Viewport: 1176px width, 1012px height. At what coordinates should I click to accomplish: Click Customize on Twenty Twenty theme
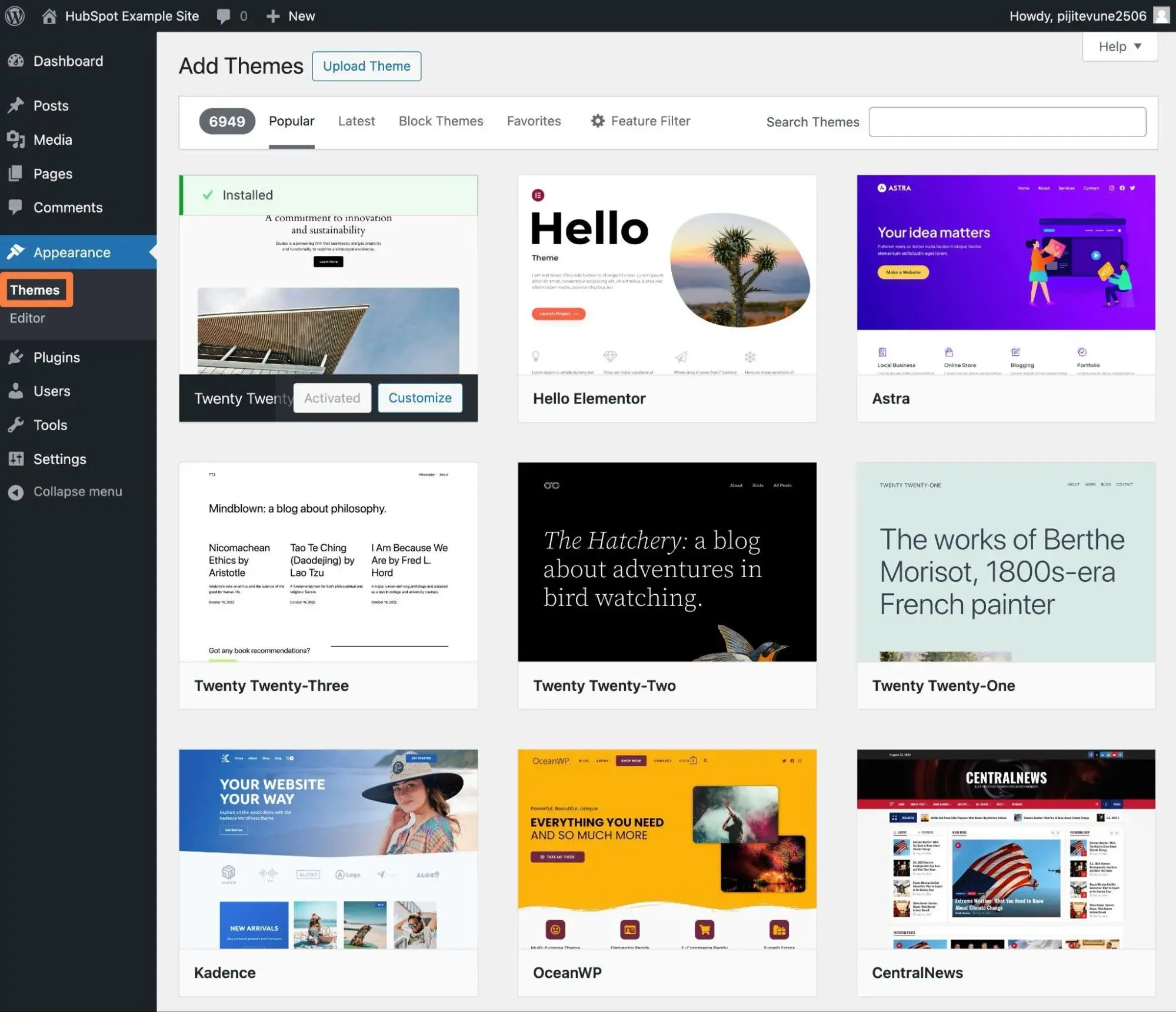pos(419,398)
